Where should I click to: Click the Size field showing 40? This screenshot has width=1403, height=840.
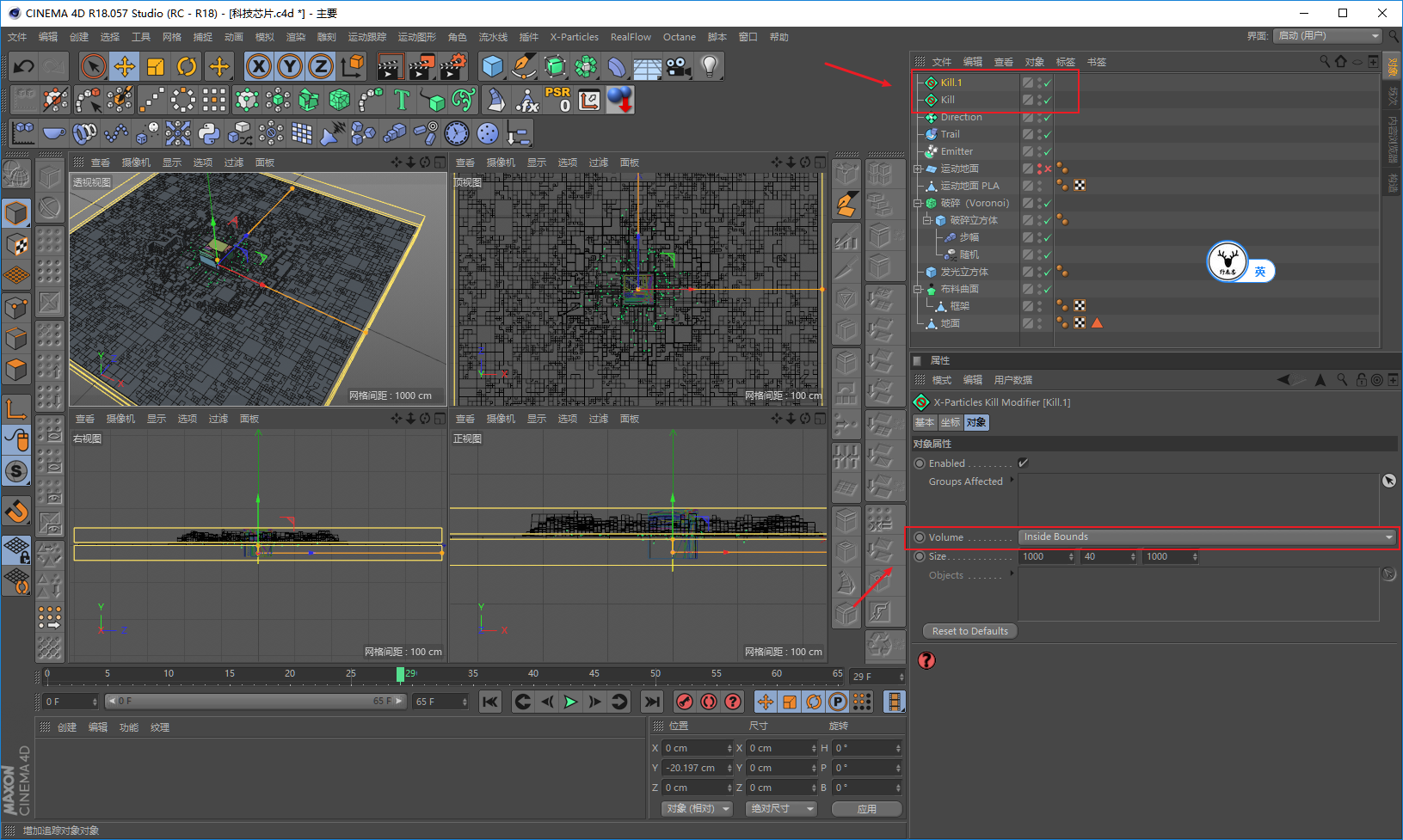[x=1109, y=557]
